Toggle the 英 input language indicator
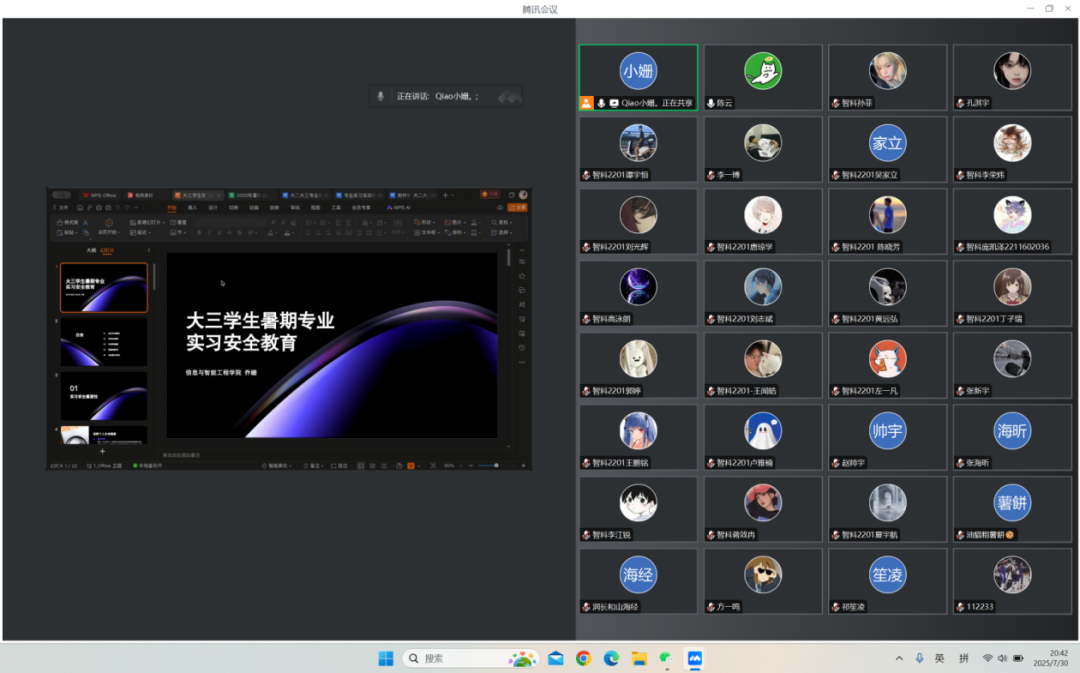Screen dimensions: 1080x673 (x=939, y=659)
